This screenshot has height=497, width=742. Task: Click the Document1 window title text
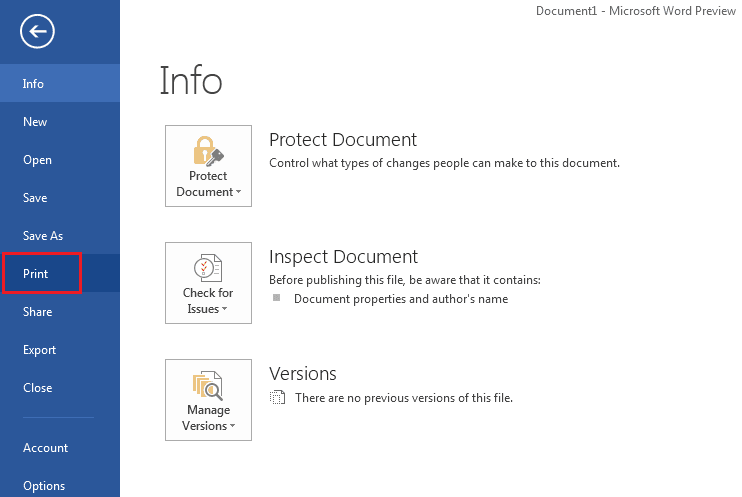click(636, 11)
